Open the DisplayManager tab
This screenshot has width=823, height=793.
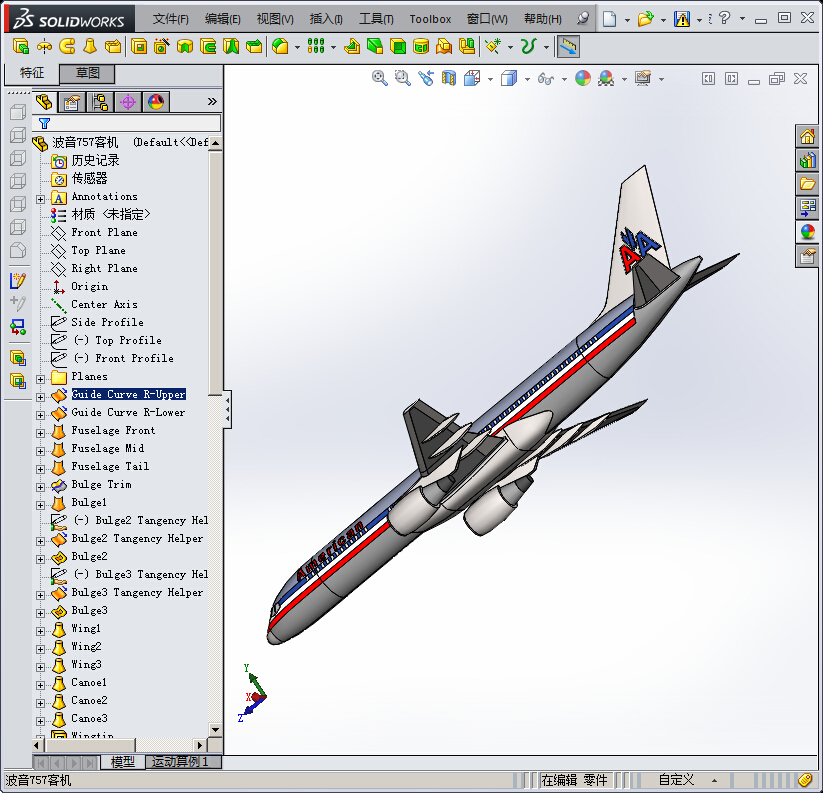[x=156, y=101]
